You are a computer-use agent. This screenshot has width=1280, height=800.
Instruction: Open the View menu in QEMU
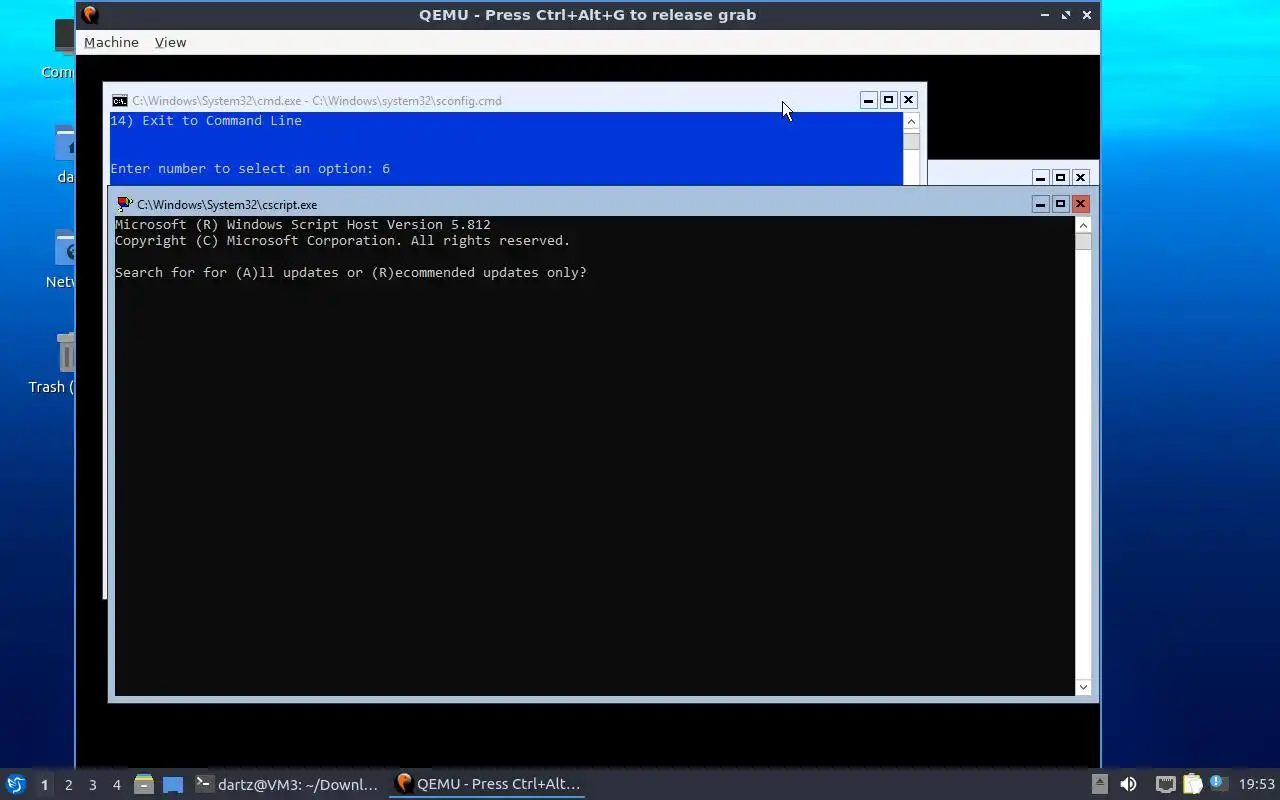(170, 42)
